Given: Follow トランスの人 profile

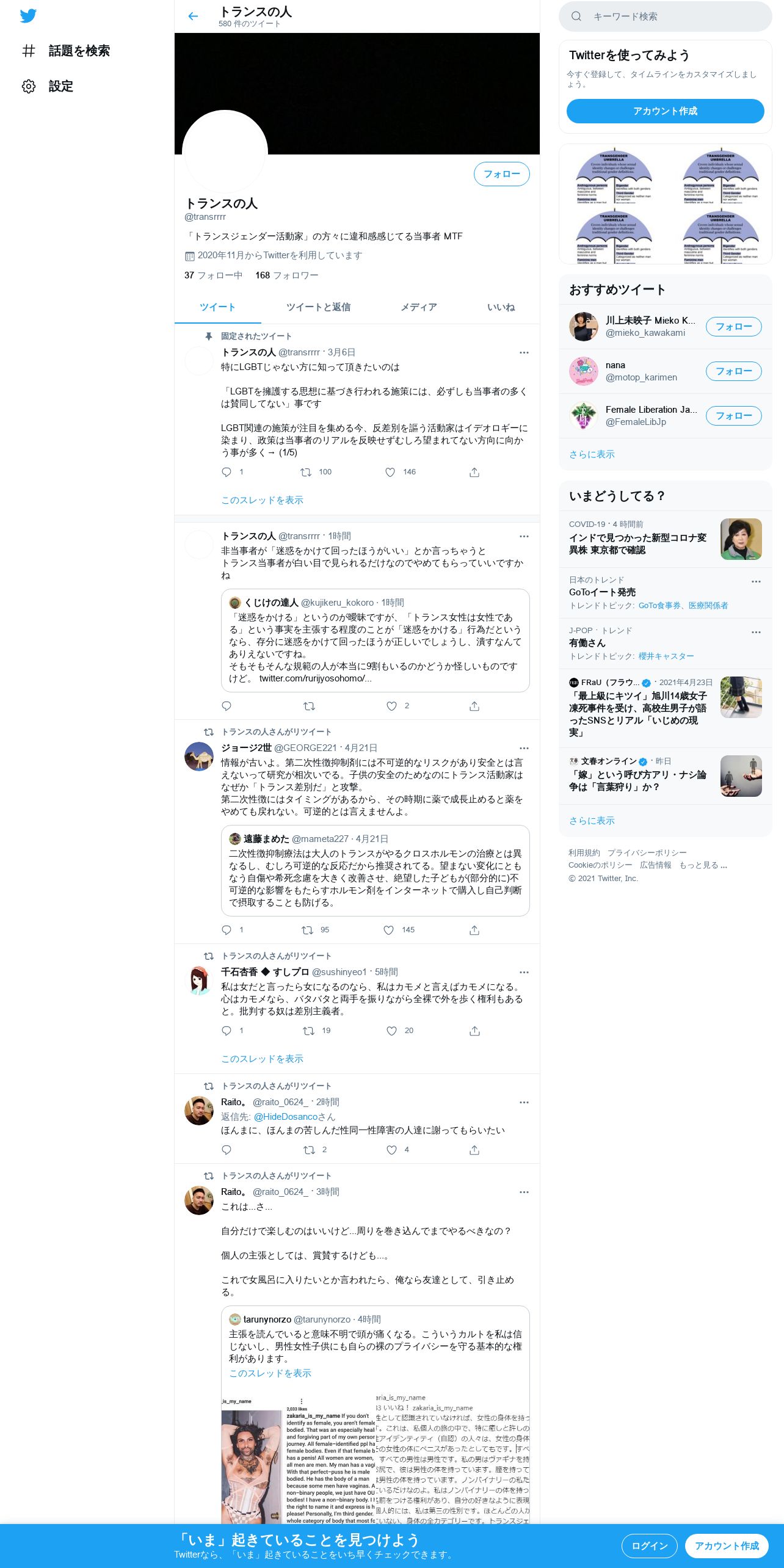Looking at the screenshot, I should click(x=502, y=174).
